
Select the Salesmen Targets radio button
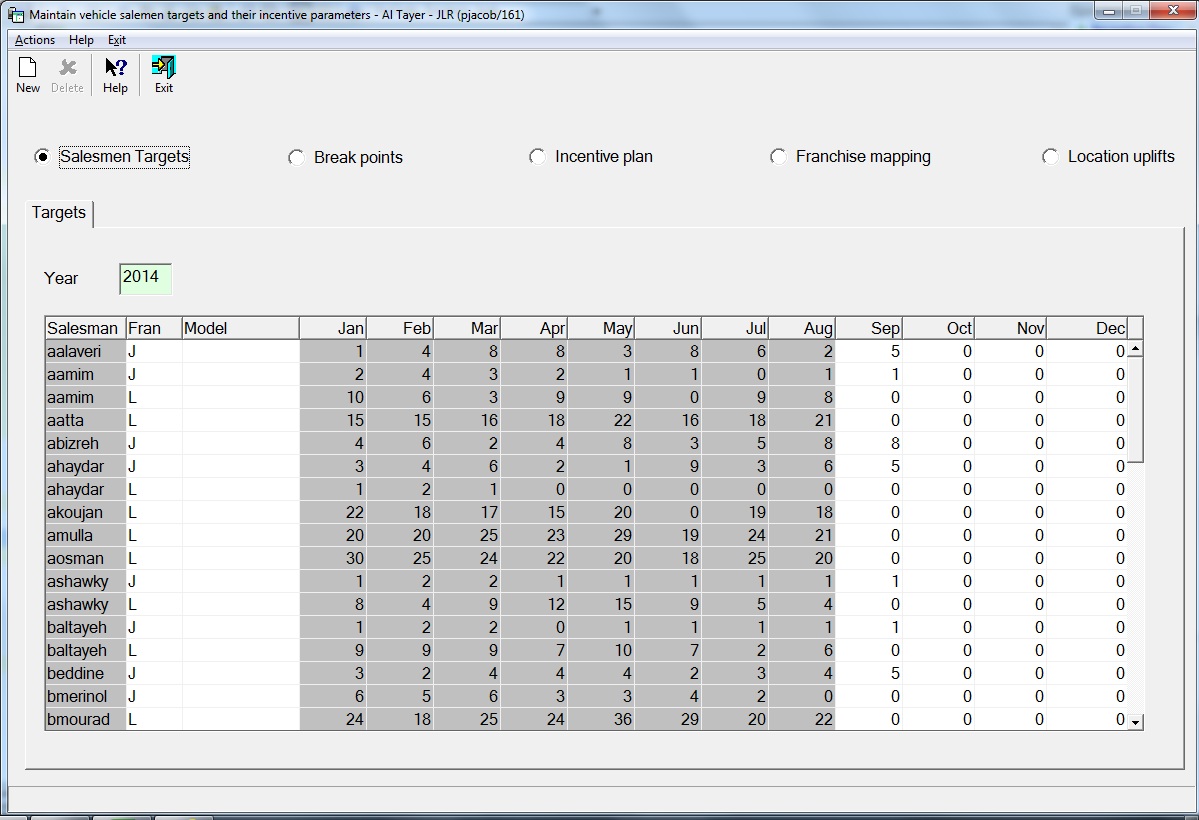[x=42, y=157]
